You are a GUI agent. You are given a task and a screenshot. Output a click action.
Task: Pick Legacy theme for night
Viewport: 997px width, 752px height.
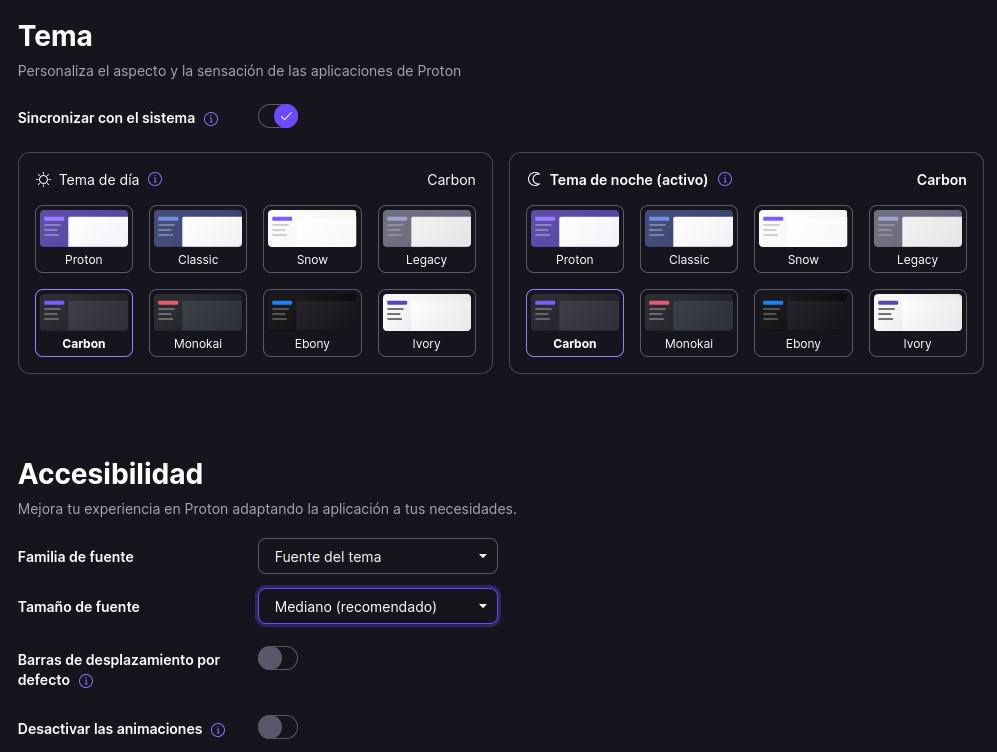918,239
